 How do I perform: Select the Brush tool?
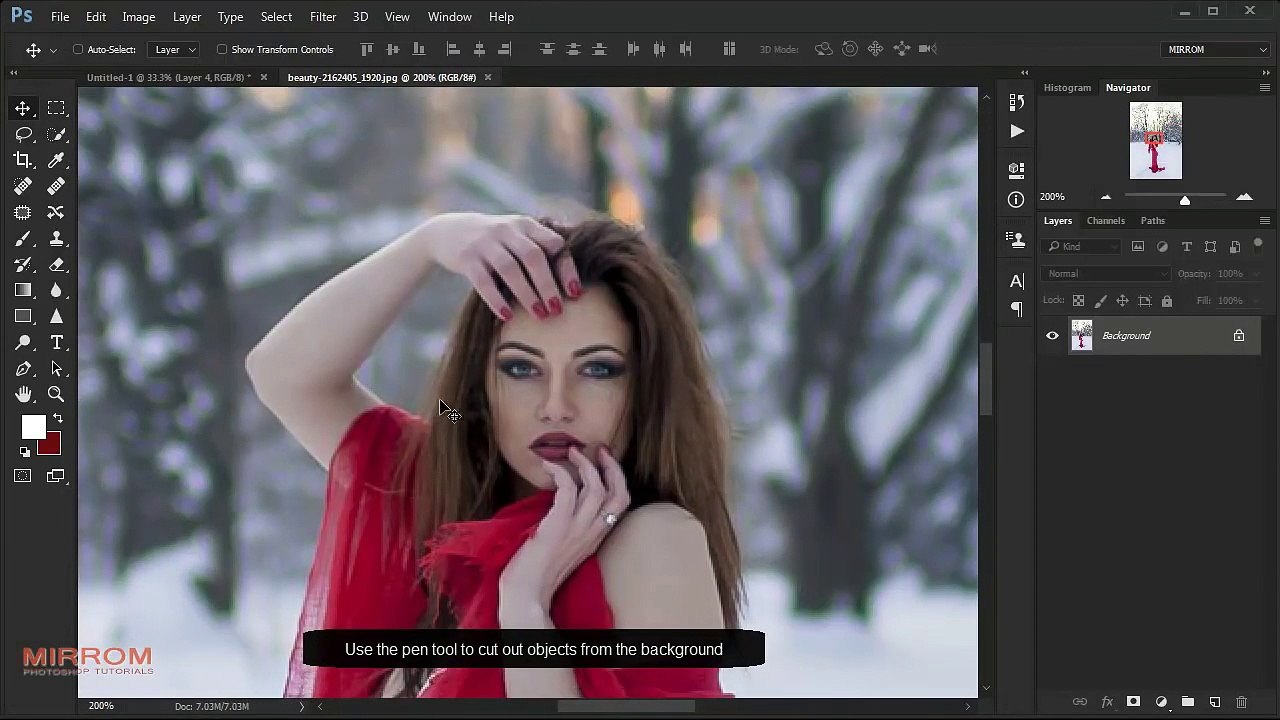[x=23, y=238]
